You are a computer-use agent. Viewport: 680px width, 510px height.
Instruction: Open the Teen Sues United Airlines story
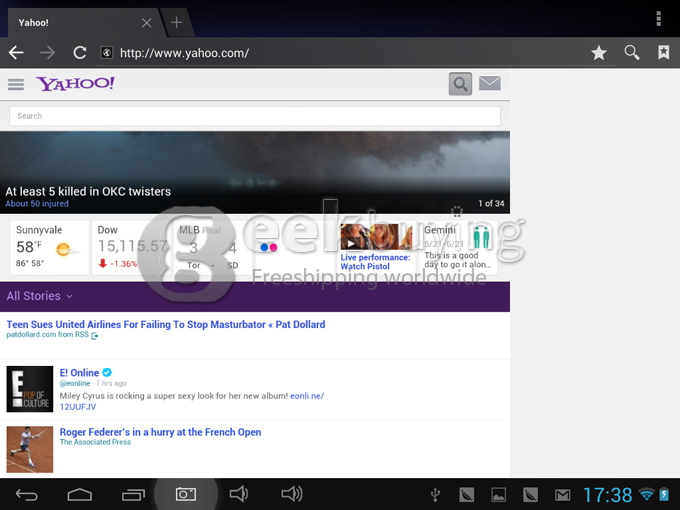pos(166,324)
